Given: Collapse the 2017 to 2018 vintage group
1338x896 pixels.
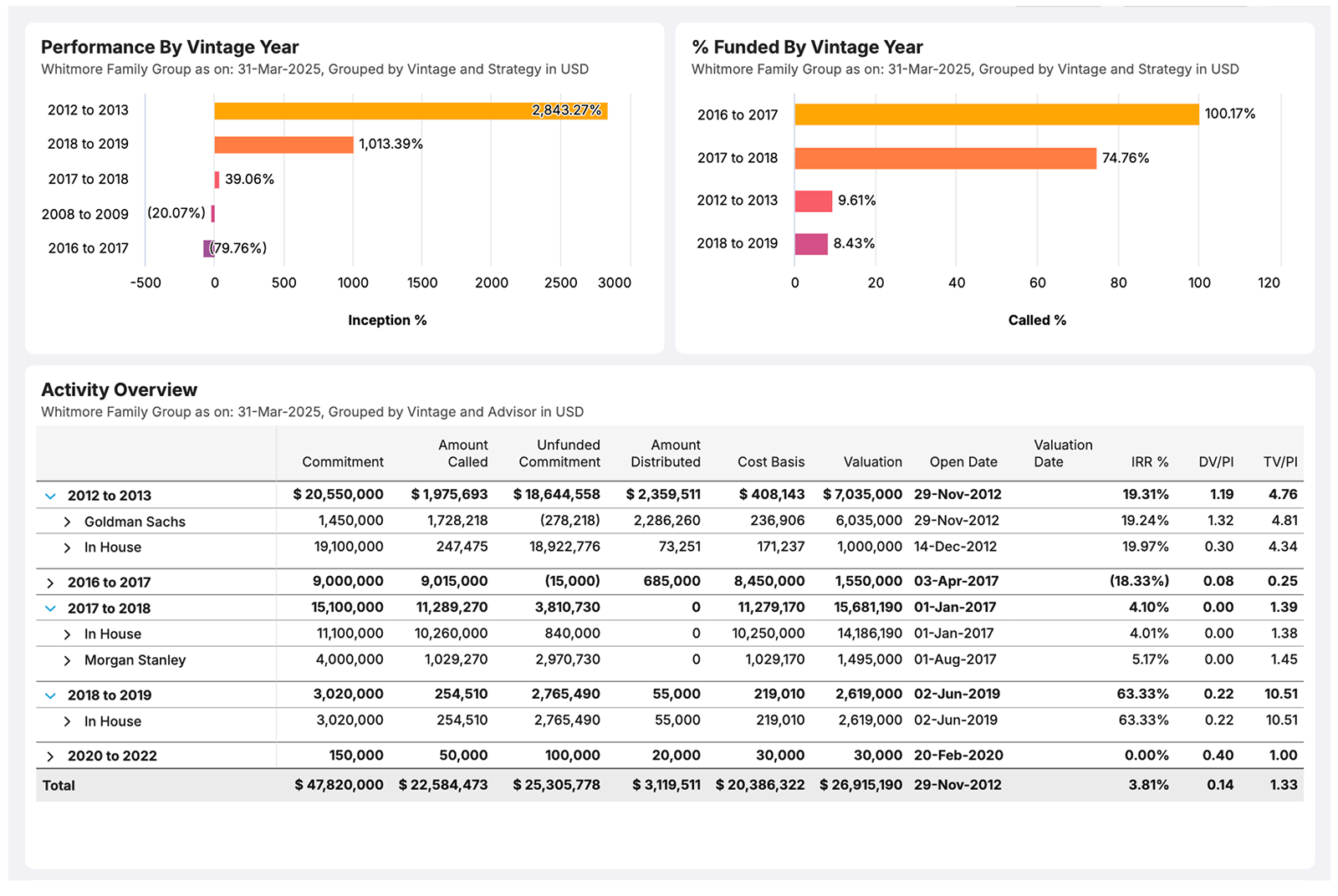Looking at the screenshot, I should click(51, 608).
